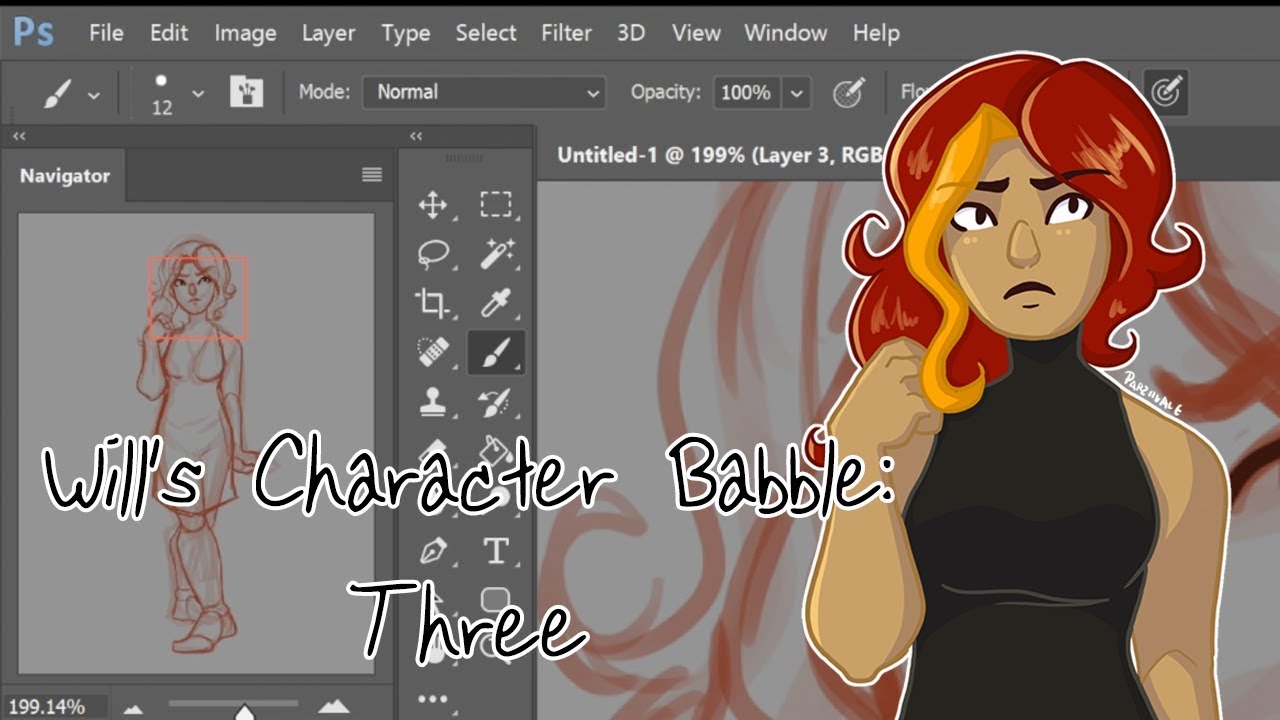Select the Clone Stamp tool

(x=433, y=403)
